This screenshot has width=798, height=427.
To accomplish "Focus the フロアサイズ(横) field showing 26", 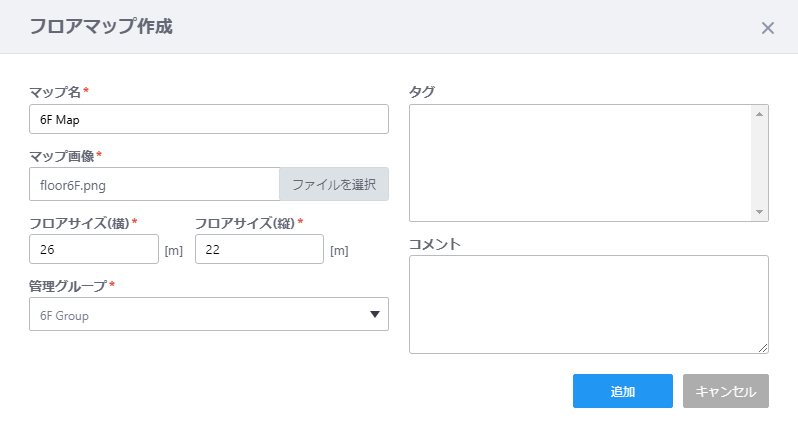I will point(94,249).
